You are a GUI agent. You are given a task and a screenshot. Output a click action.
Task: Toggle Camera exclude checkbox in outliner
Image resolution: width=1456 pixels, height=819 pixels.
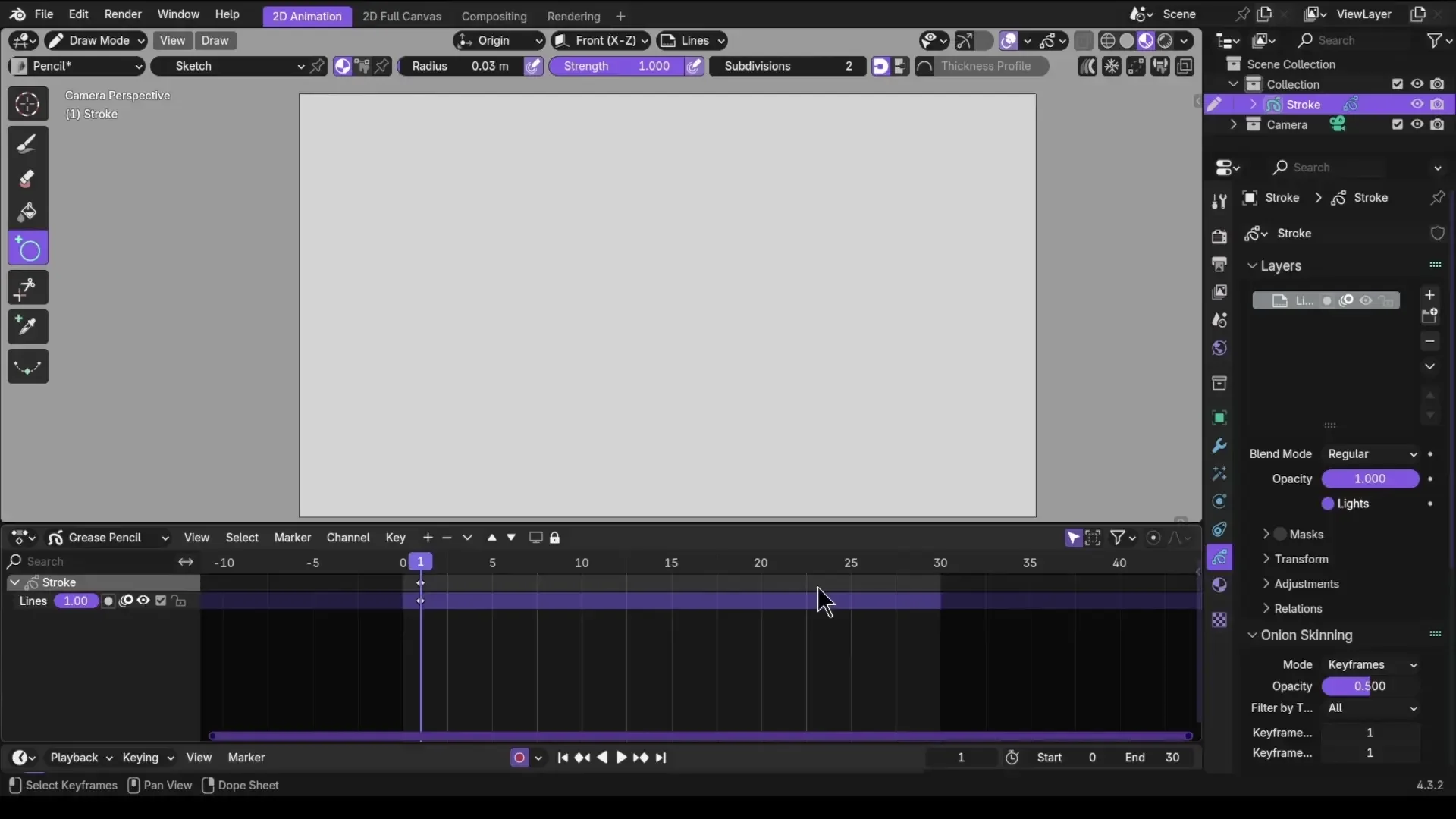(x=1398, y=125)
